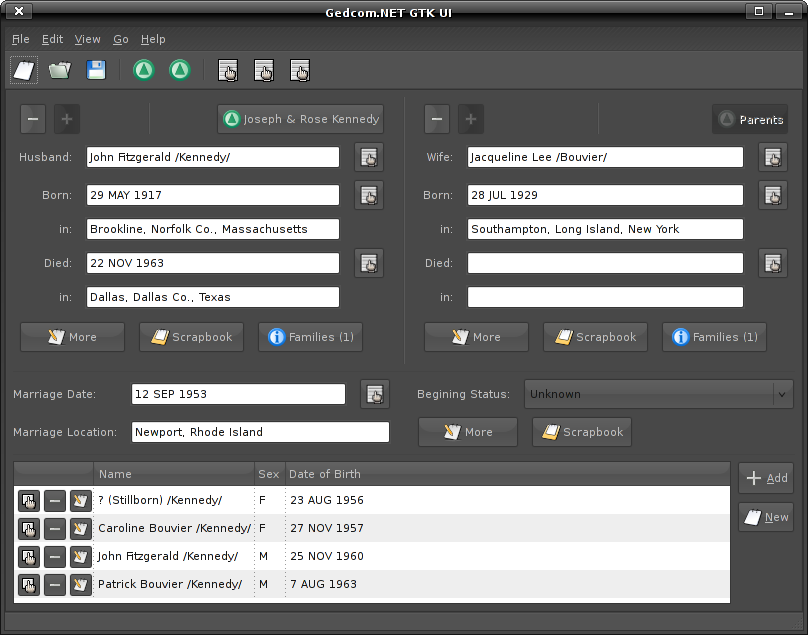Image resolution: width=808 pixels, height=635 pixels.
Task: Open the Go menu
Action: [121, 39]
